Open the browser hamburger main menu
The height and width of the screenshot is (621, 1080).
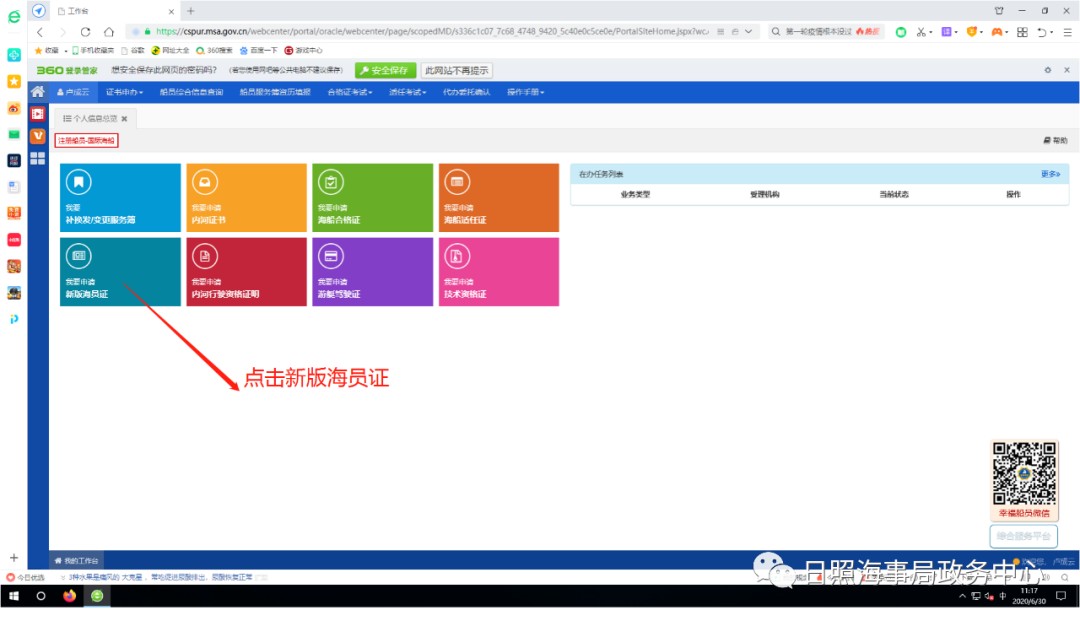(x=1067, y=32)
